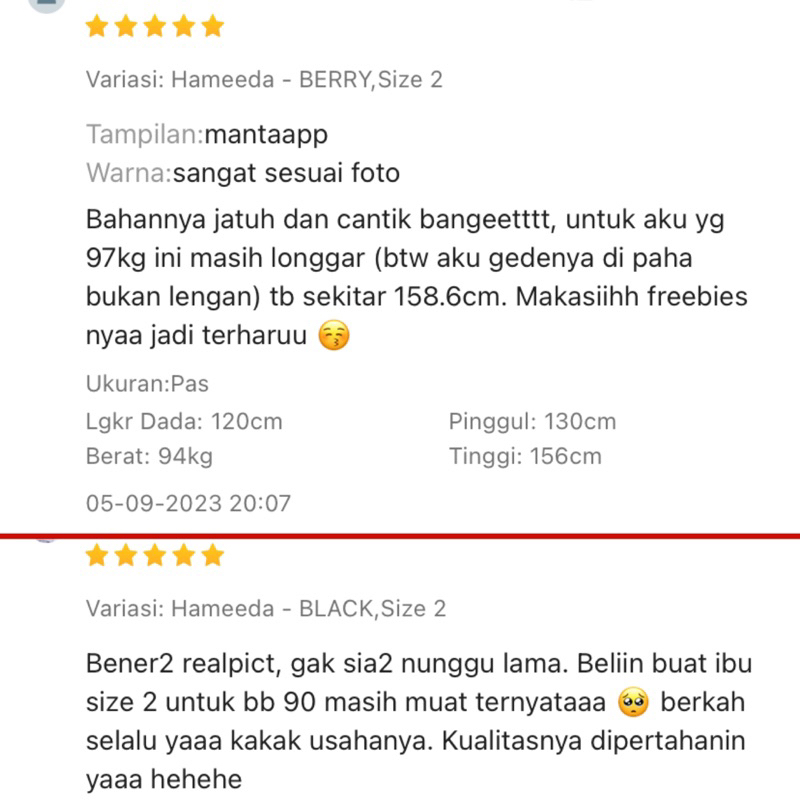Viewport: 800px width, 800px height.
Task: Click the review text starting with Bener2 realpict
Action: click(419, 721)
